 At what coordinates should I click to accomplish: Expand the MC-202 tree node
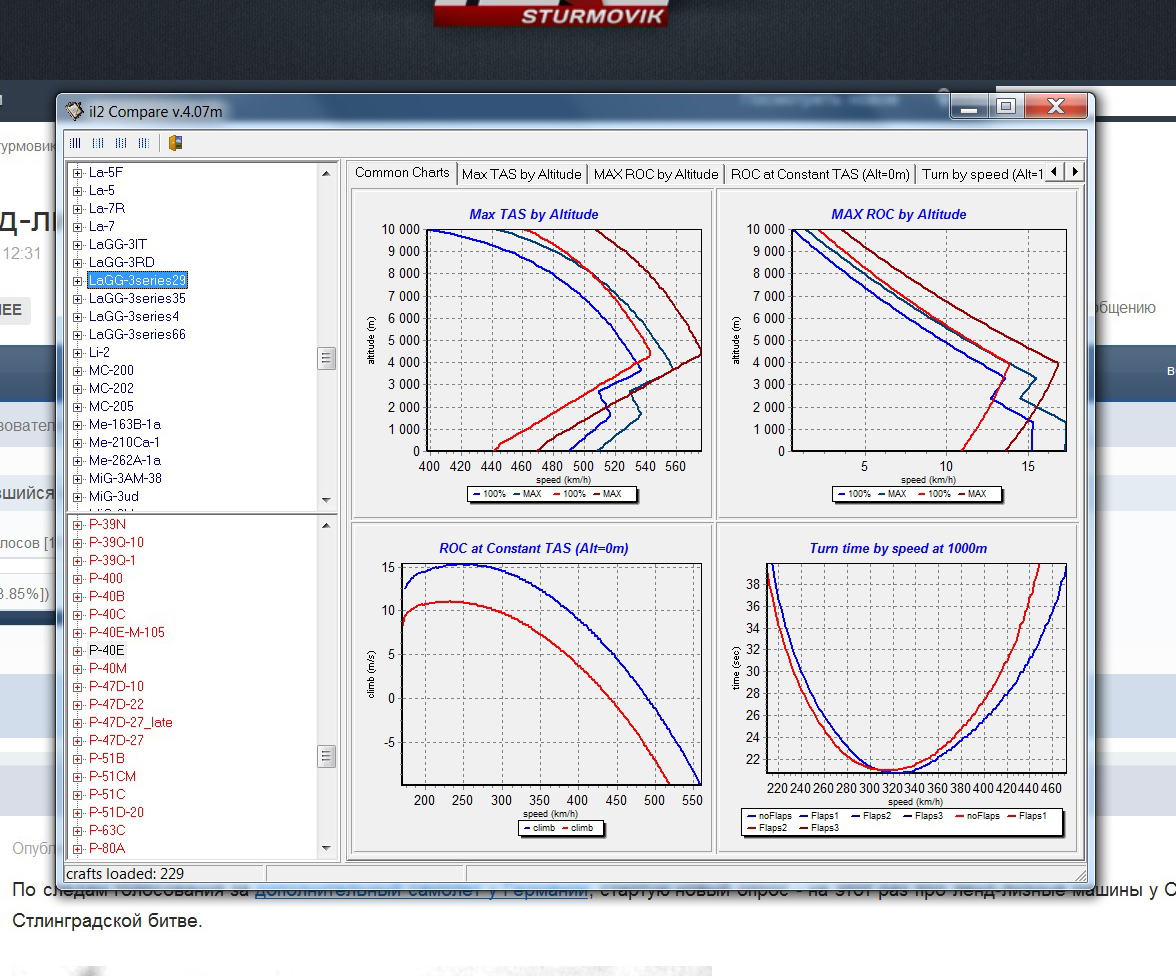point(77,389)
